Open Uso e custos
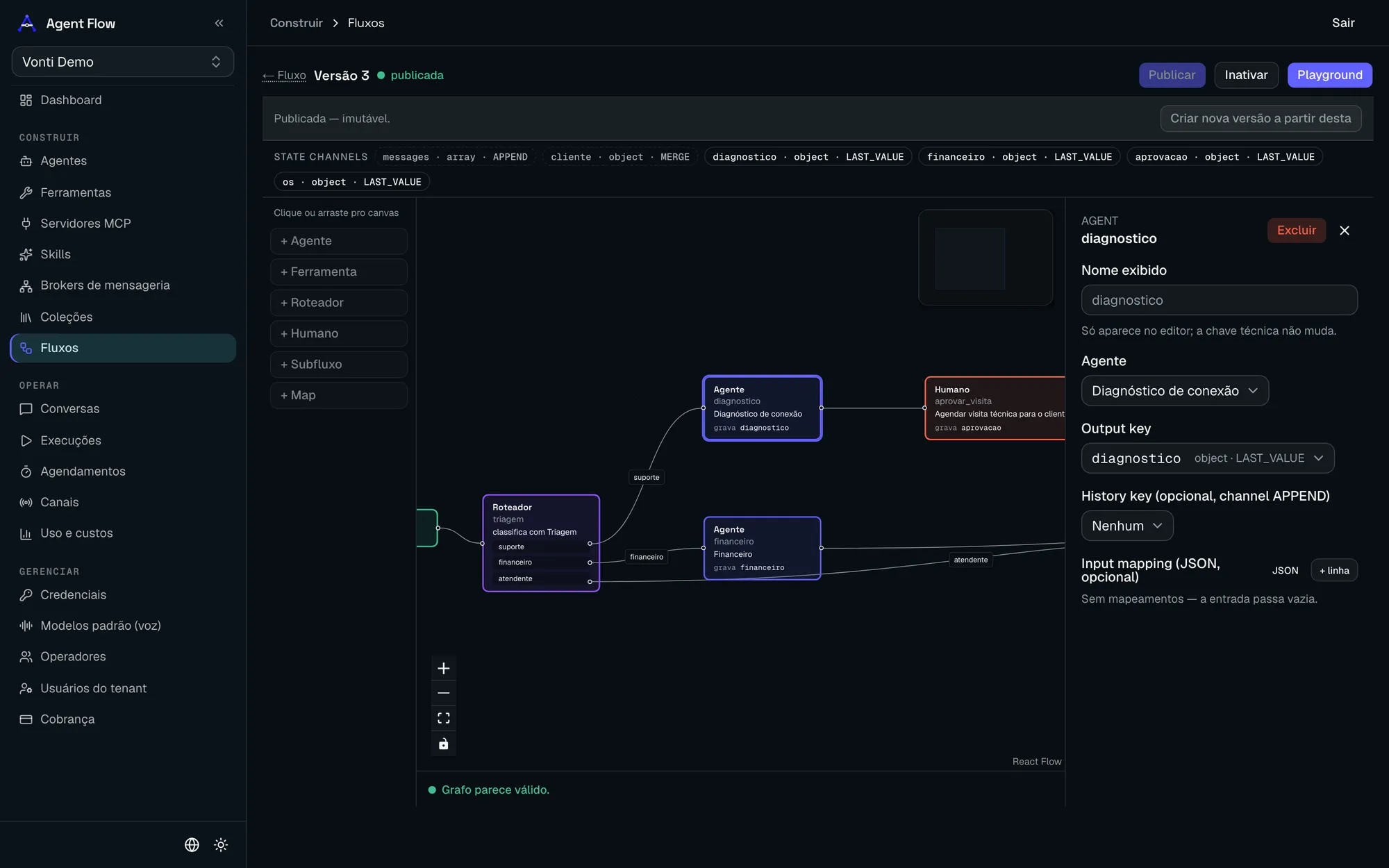The height and width of the screenshot is (868, 1389). [123, 533]
